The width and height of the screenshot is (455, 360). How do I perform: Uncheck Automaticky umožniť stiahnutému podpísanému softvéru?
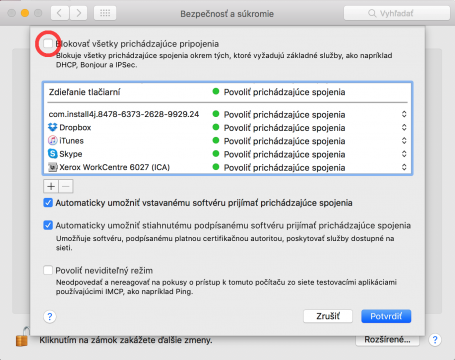pyautogui.click(x=48, y=225)
